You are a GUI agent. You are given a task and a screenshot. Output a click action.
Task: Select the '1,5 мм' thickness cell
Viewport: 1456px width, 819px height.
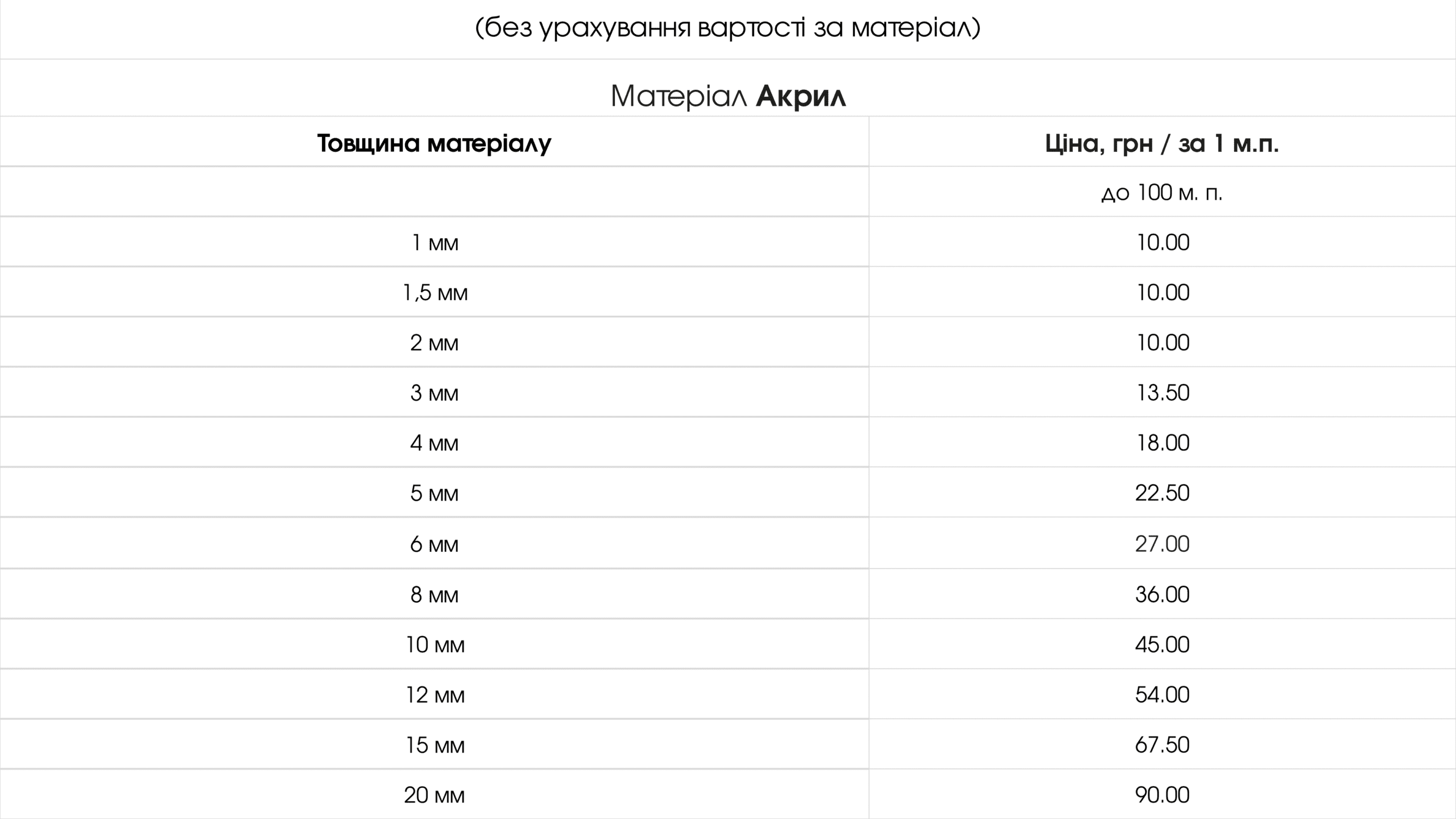pos(435,293)
